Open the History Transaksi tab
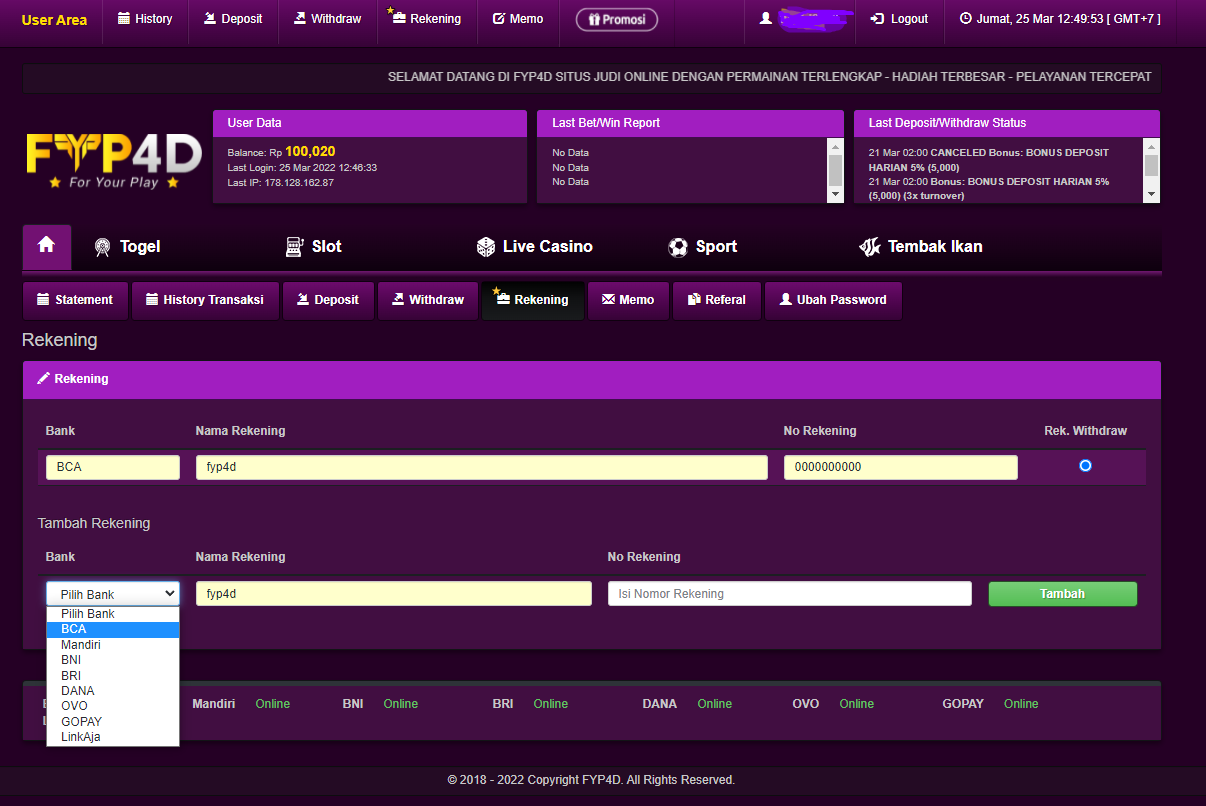Screen dimensions: 1206x806 205,300
